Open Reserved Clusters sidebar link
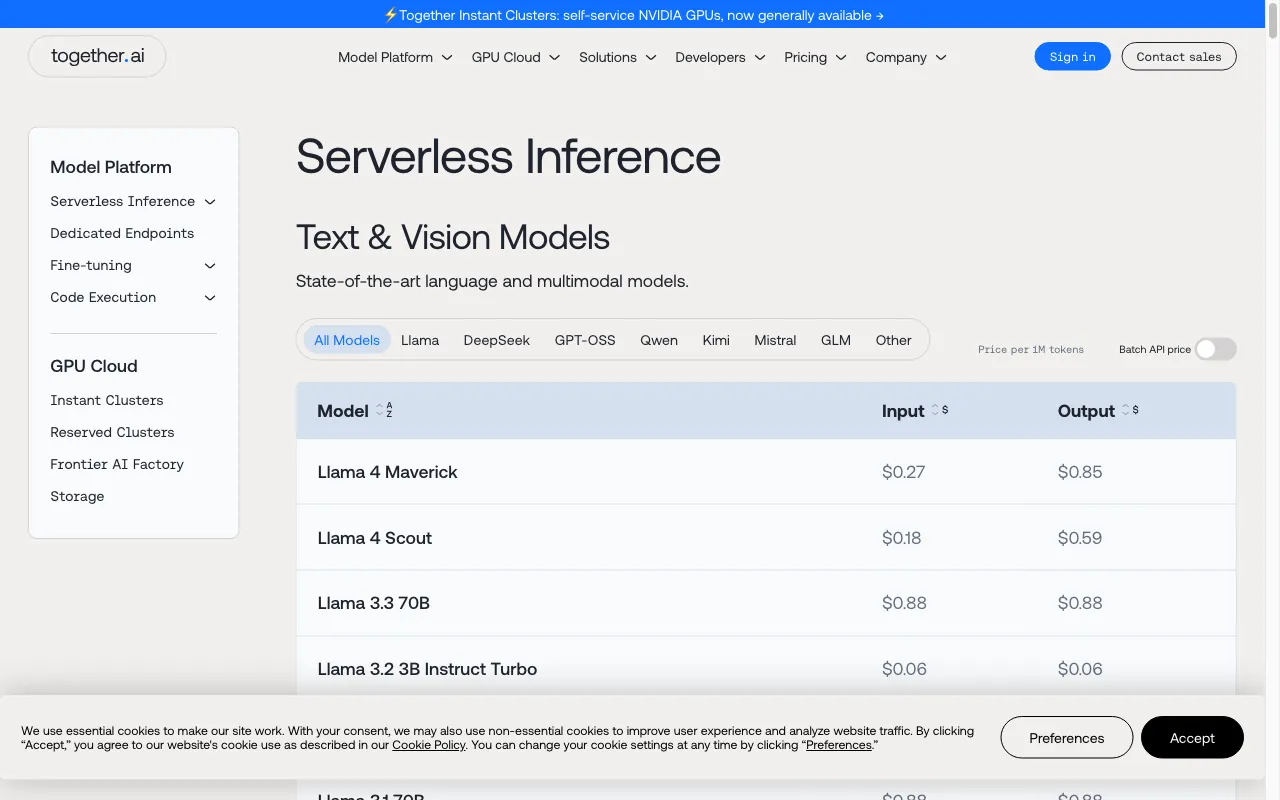Screen dimensions: 1280x800 tap(112, 432)
